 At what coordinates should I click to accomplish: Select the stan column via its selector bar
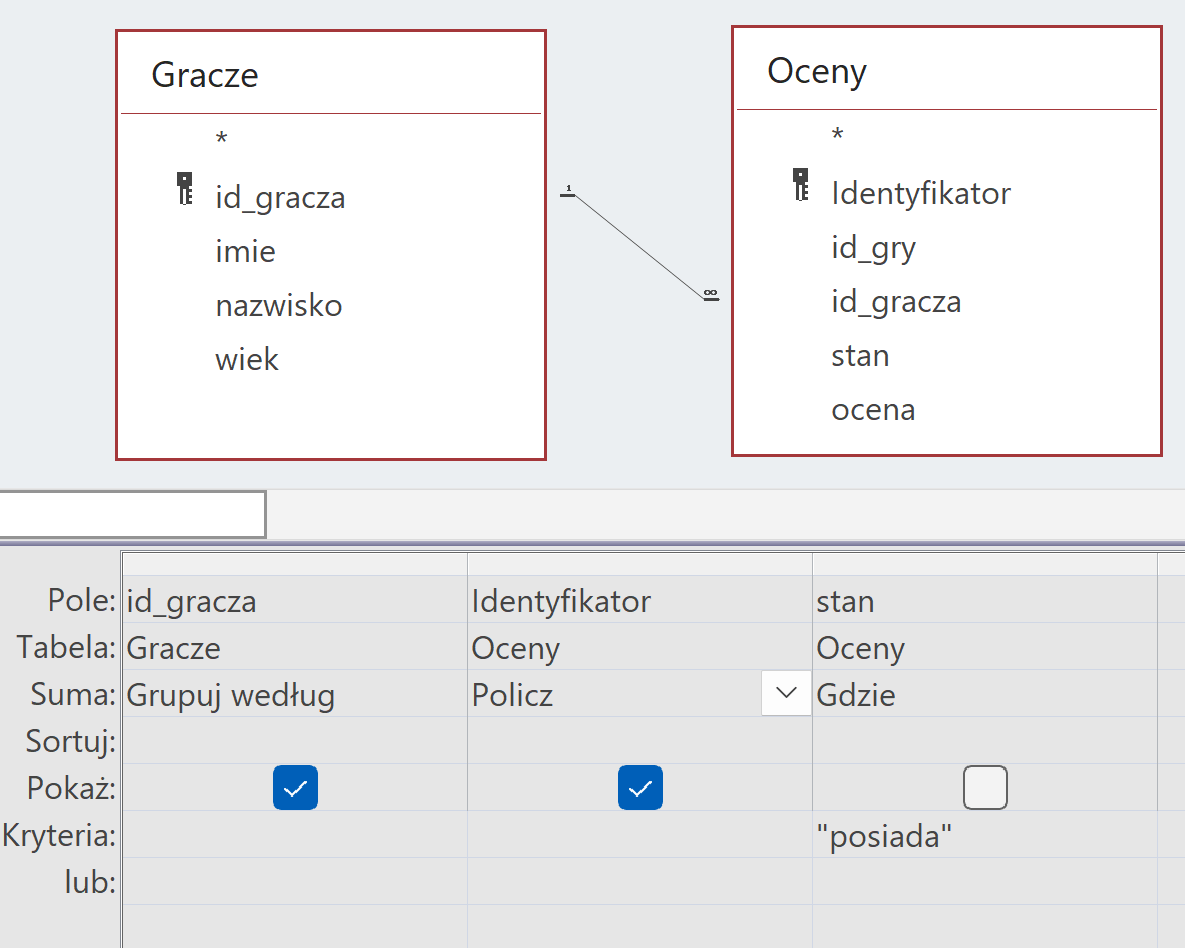[985, 564]
